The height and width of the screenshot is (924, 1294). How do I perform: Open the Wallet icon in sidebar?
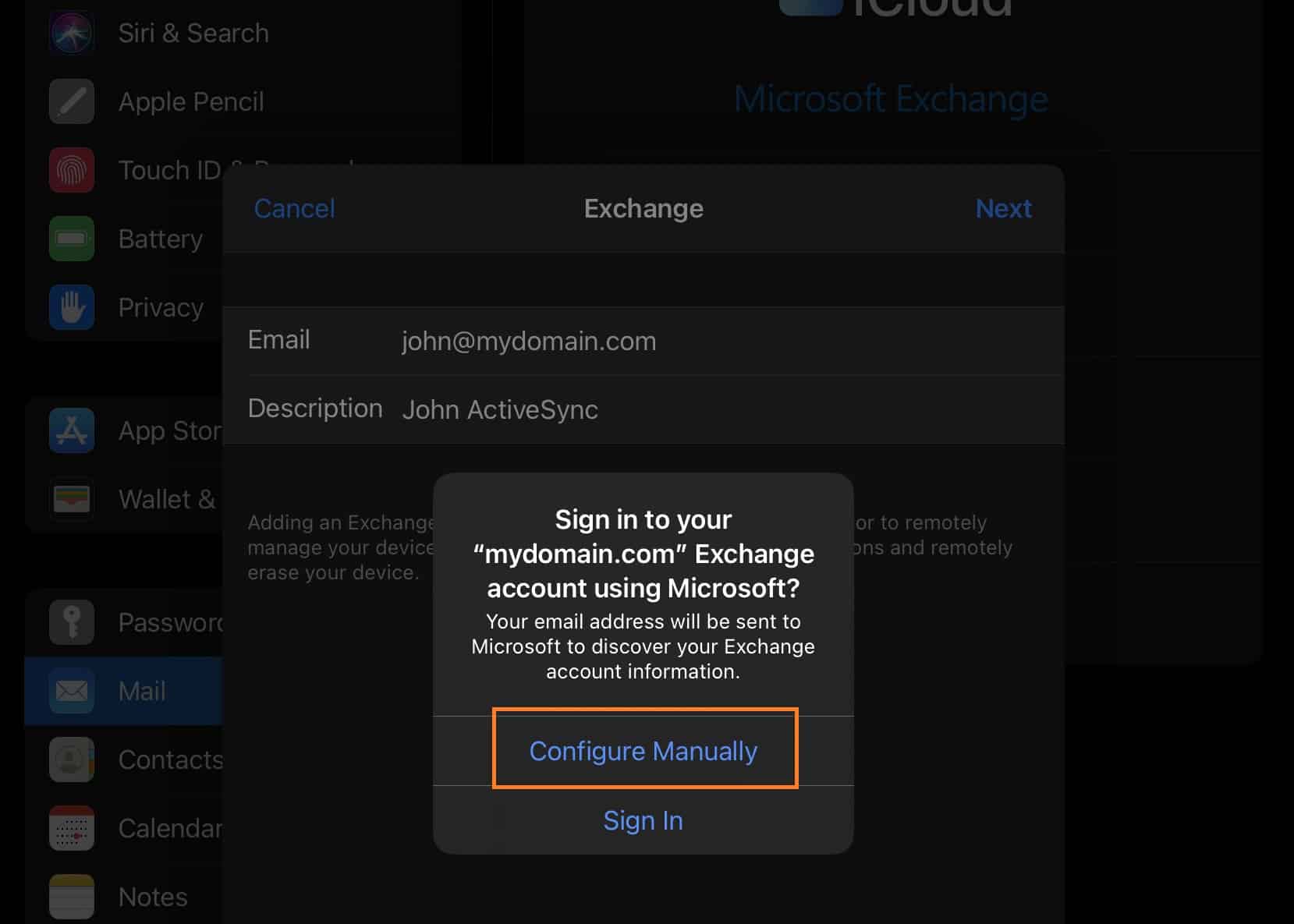coord(72,499)
